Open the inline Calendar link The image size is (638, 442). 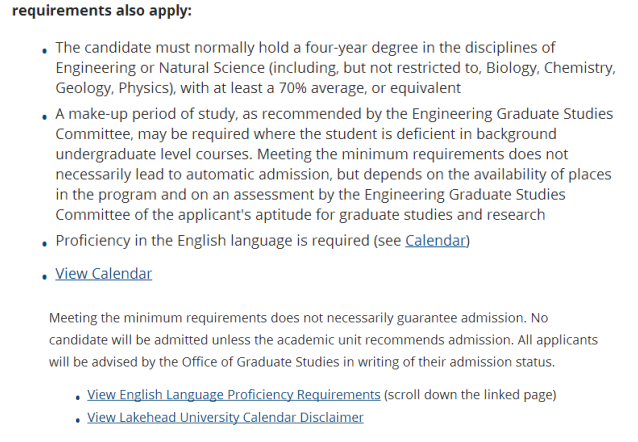point(435,241)
